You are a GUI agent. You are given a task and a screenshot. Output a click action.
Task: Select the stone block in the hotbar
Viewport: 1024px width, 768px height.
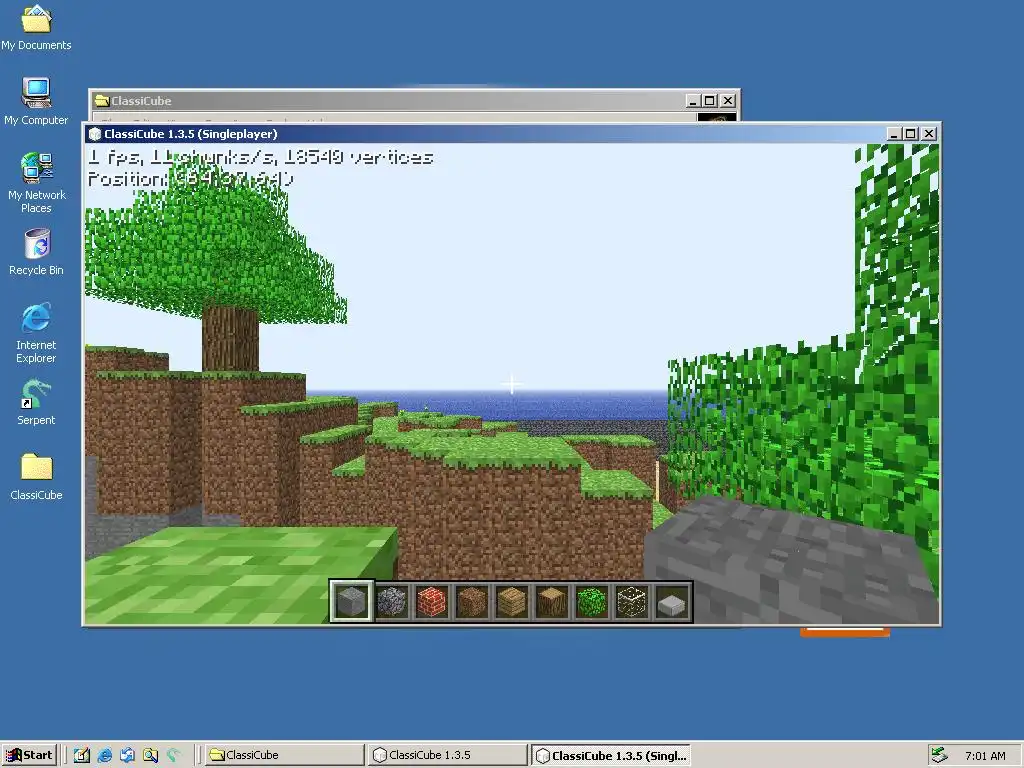click(351, 601)
